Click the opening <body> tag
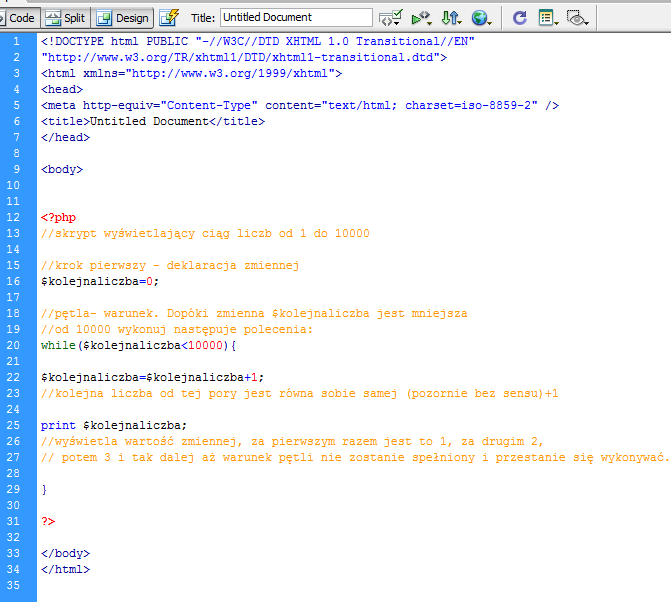671x602 pixels. (x=62, y=169)
